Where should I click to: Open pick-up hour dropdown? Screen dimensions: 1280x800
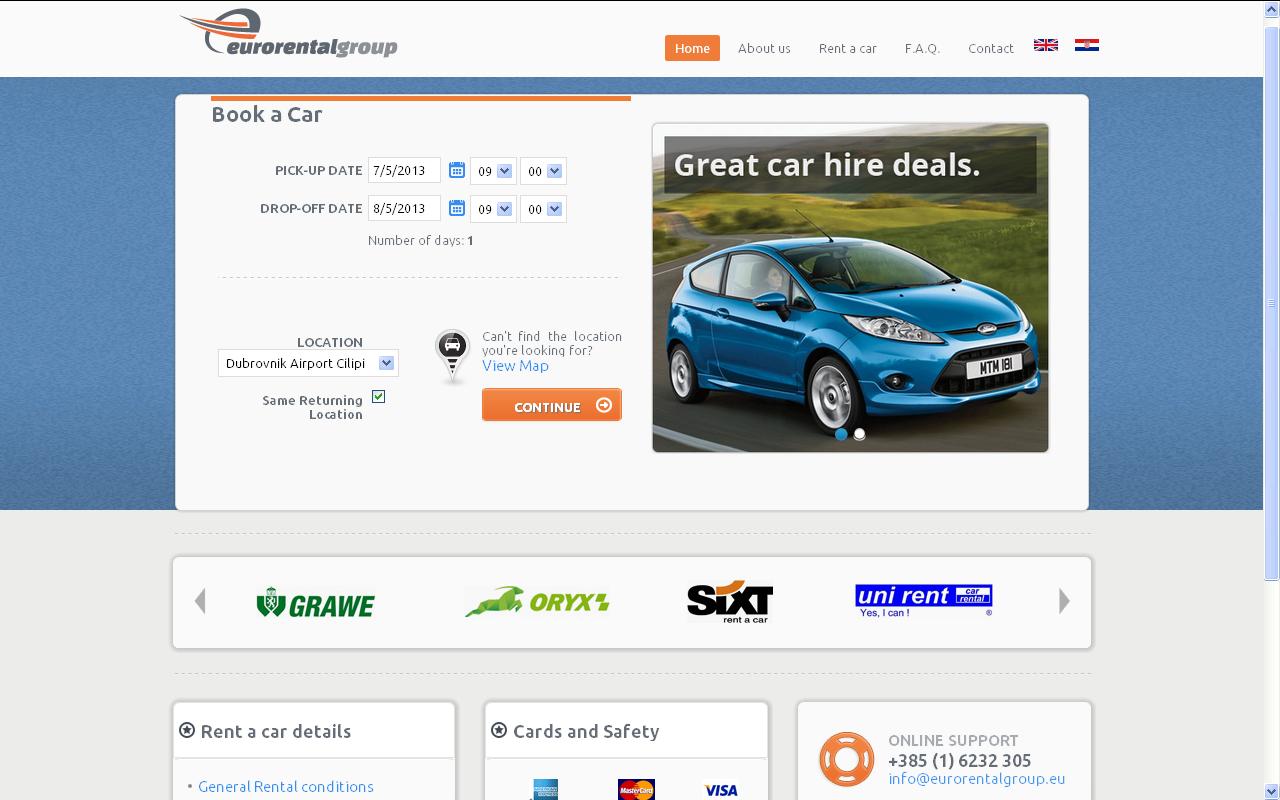493,171
